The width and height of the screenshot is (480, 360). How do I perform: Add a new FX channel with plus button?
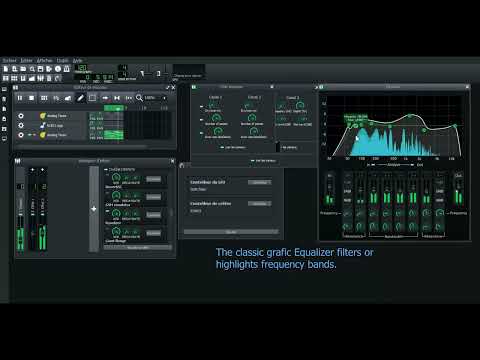point(94,209)
